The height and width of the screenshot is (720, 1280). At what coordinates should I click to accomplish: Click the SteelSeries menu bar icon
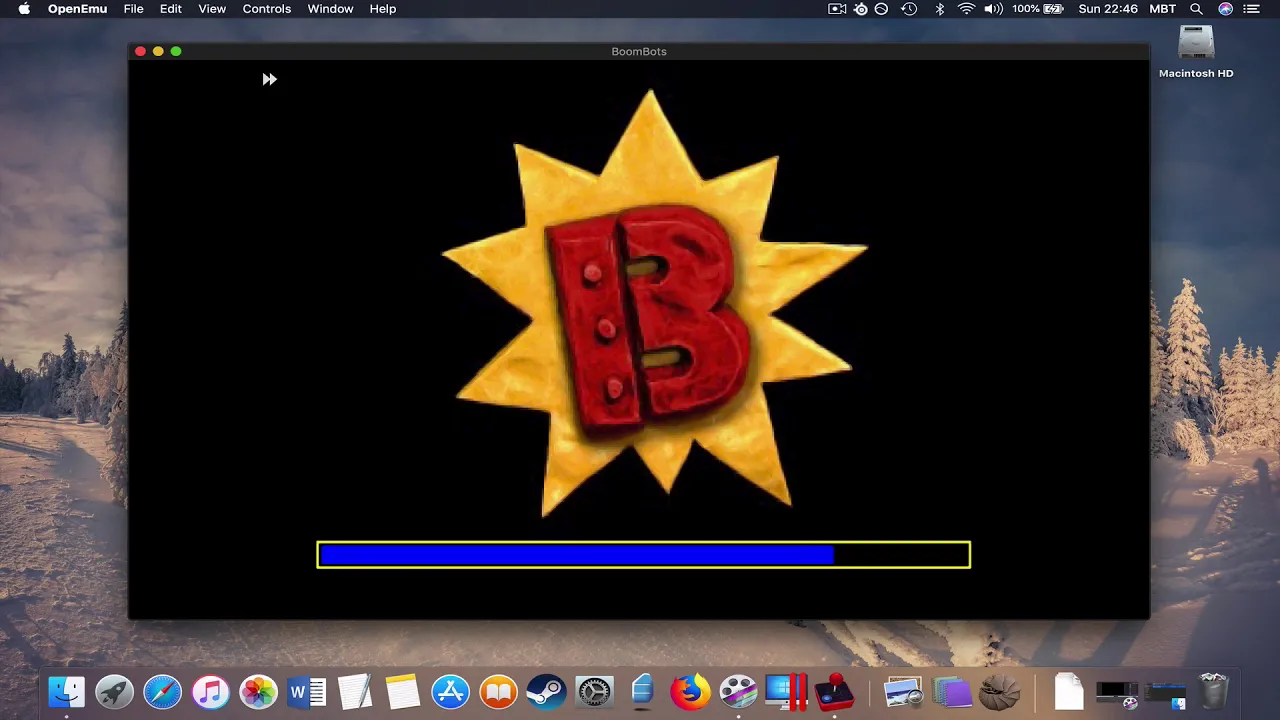[861, 9]
